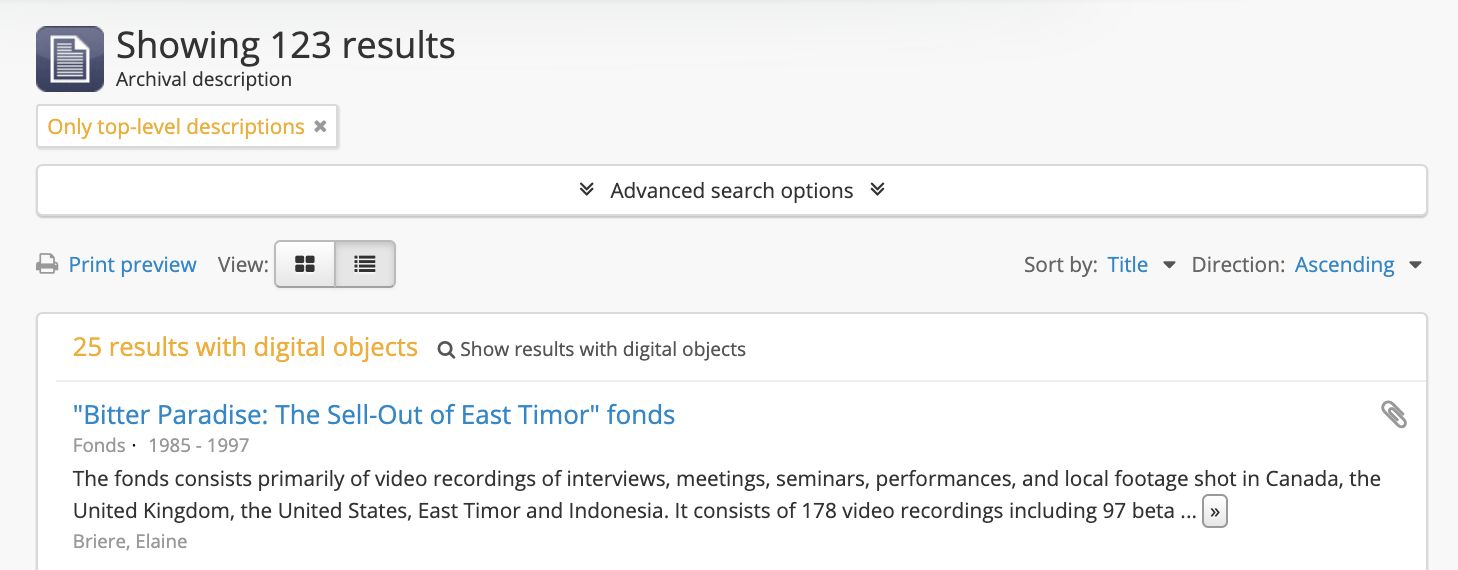Click the magnifier icon for digital objects

pos(446,350)
